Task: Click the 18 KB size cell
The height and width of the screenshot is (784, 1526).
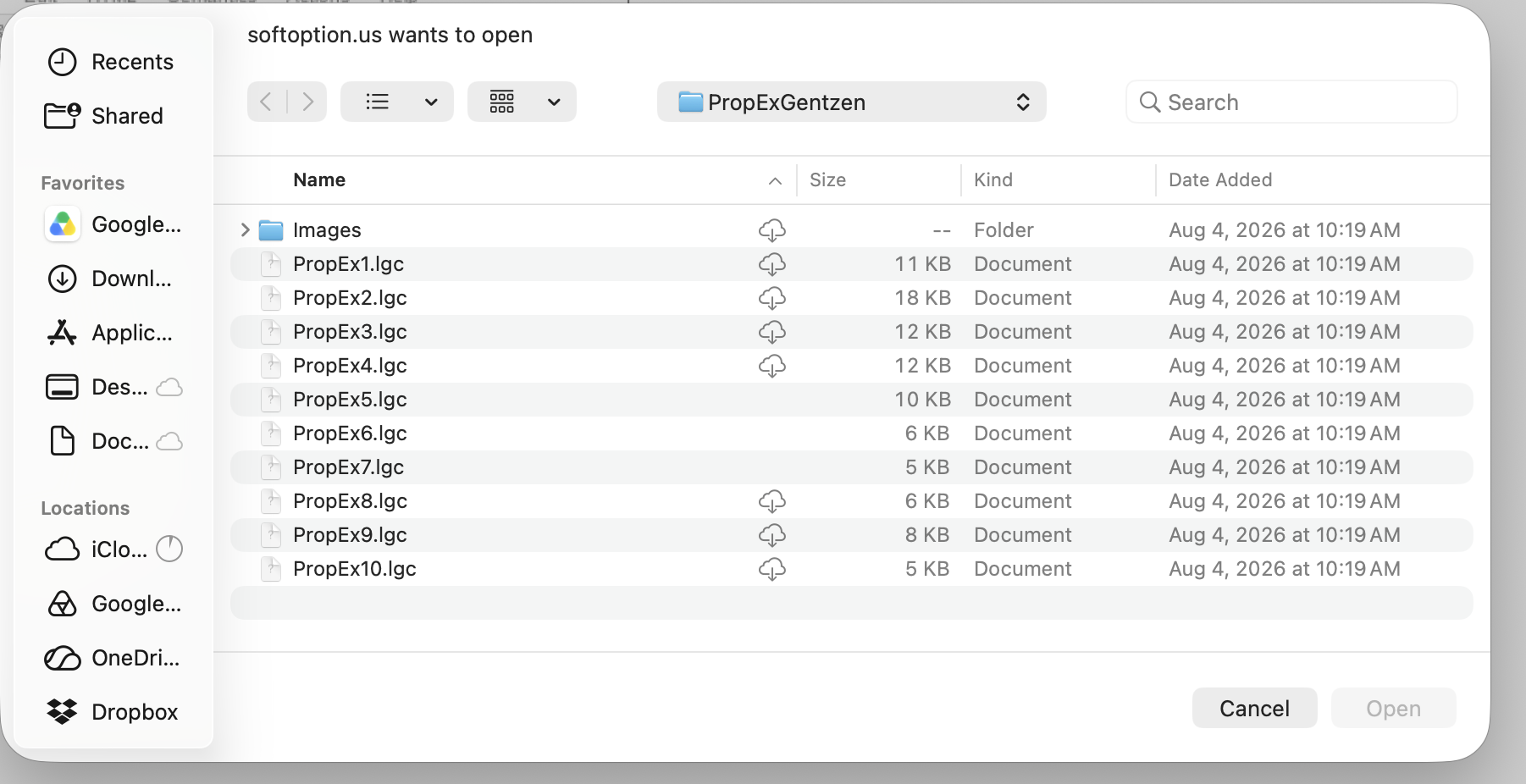Action: [x=923, y=298]
